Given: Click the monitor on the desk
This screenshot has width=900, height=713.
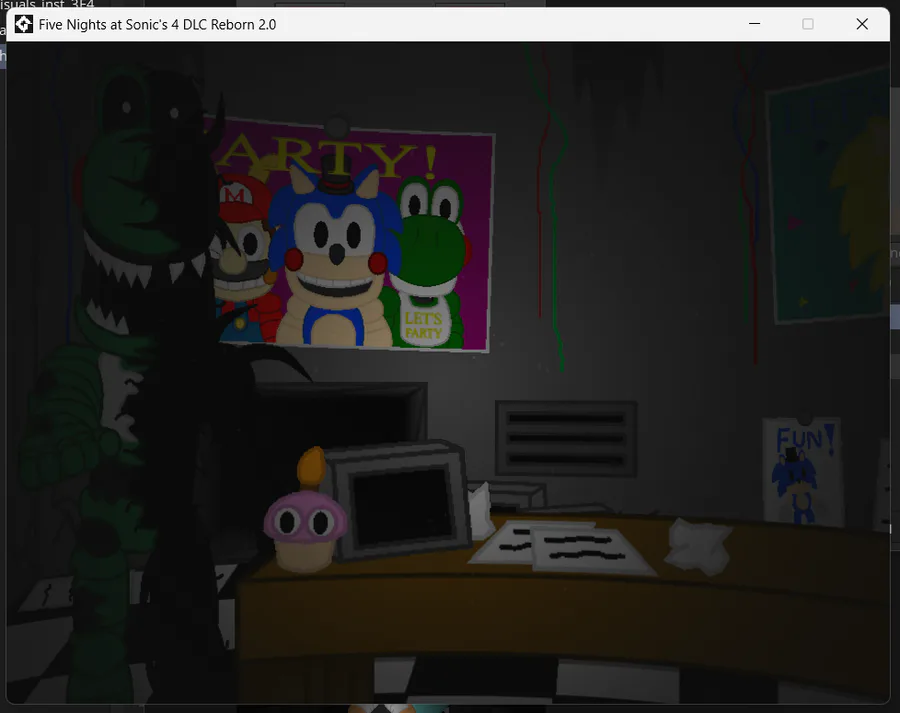Looking at the screenshot, I should click(x=401, y=501).
